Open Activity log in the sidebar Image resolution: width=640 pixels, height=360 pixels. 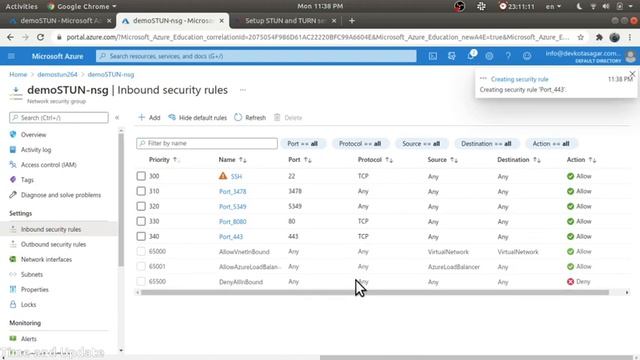click(x=36, y=150)
